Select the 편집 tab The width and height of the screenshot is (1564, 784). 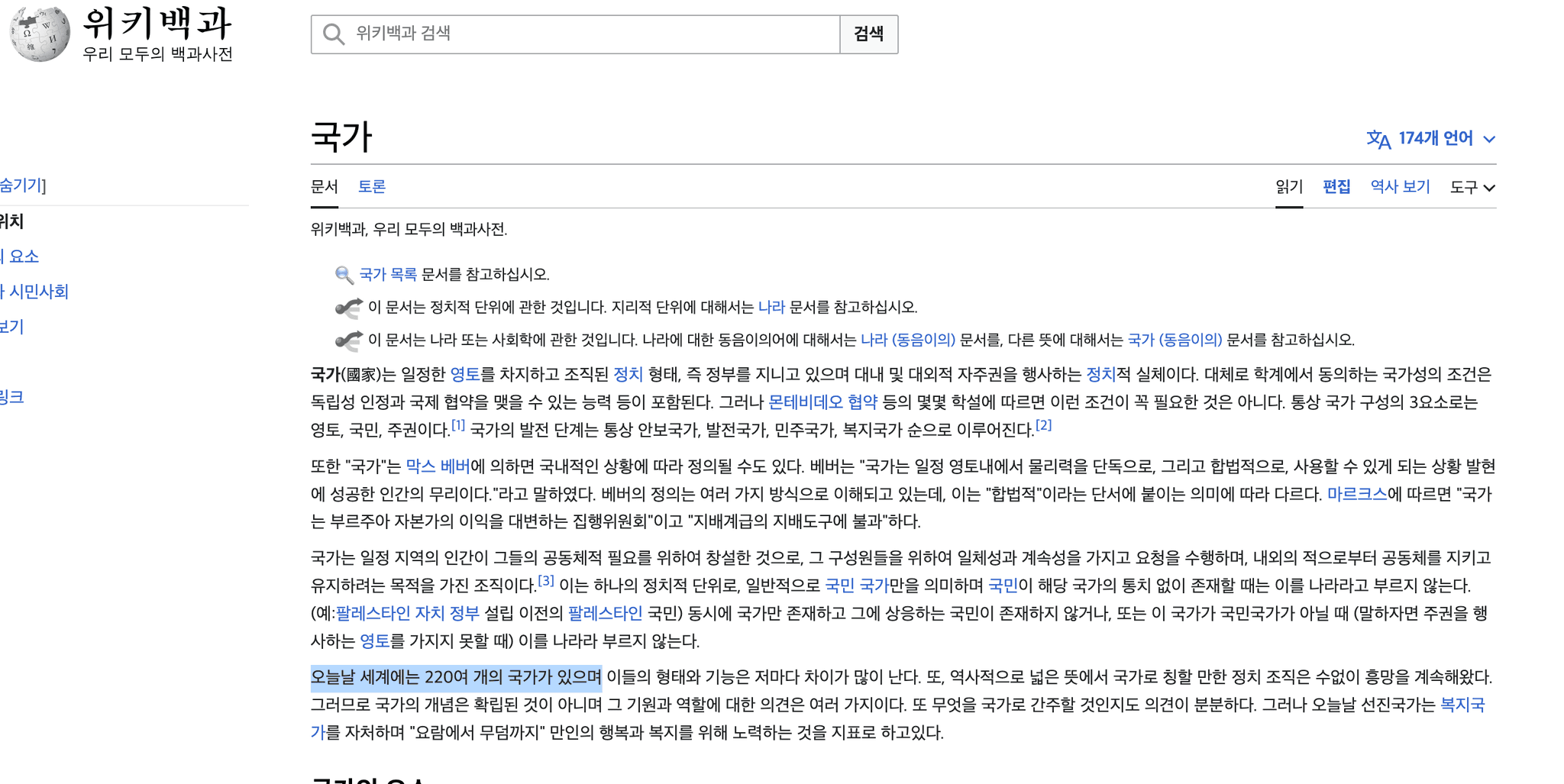[x=1336, y=187]
